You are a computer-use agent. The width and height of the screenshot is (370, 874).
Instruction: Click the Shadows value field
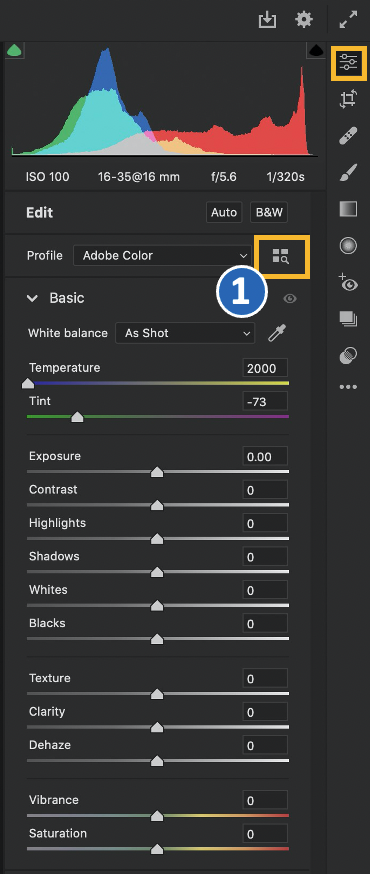point(265,557)
